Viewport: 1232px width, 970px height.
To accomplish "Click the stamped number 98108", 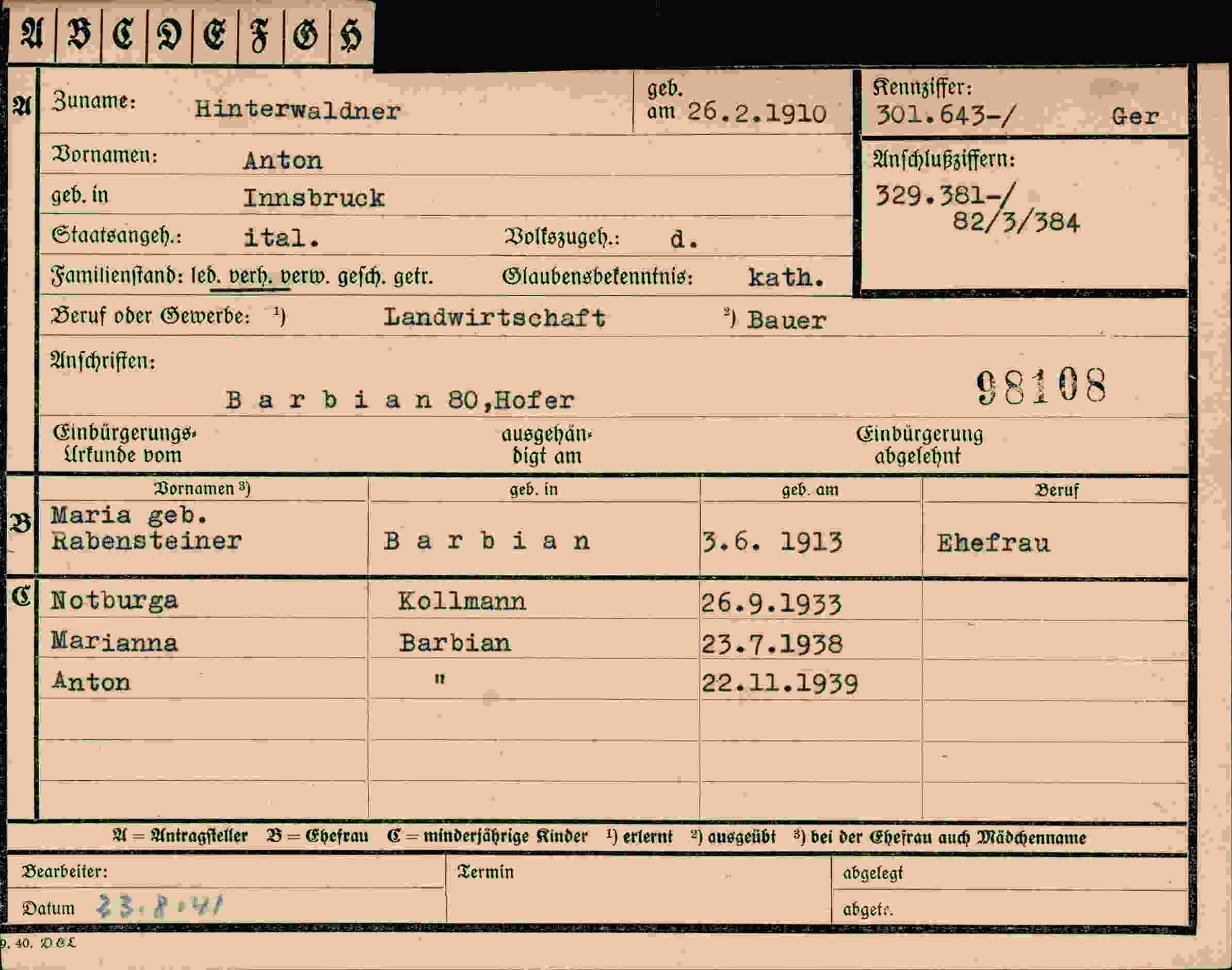I will pyautogui.click(x=1041, y=386).
